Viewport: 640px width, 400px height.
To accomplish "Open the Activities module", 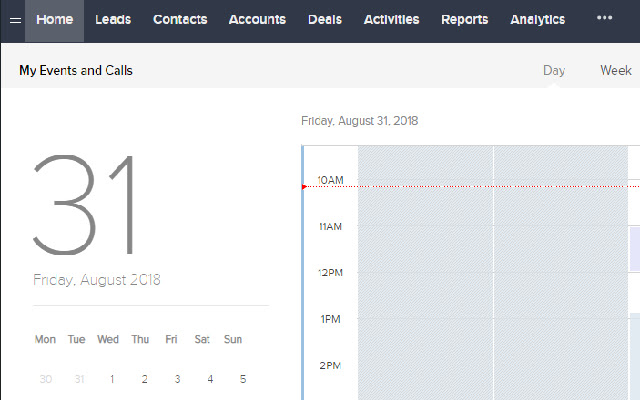I will pyautogui.click(x=392, y=20).
